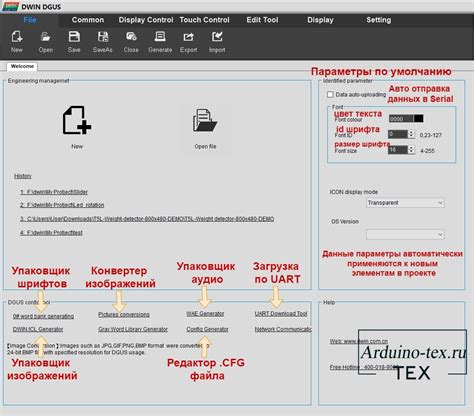This screenshot has width=474, height=416.
Task: Click the SaveAs toolbar icon
Action: (103, 37)
